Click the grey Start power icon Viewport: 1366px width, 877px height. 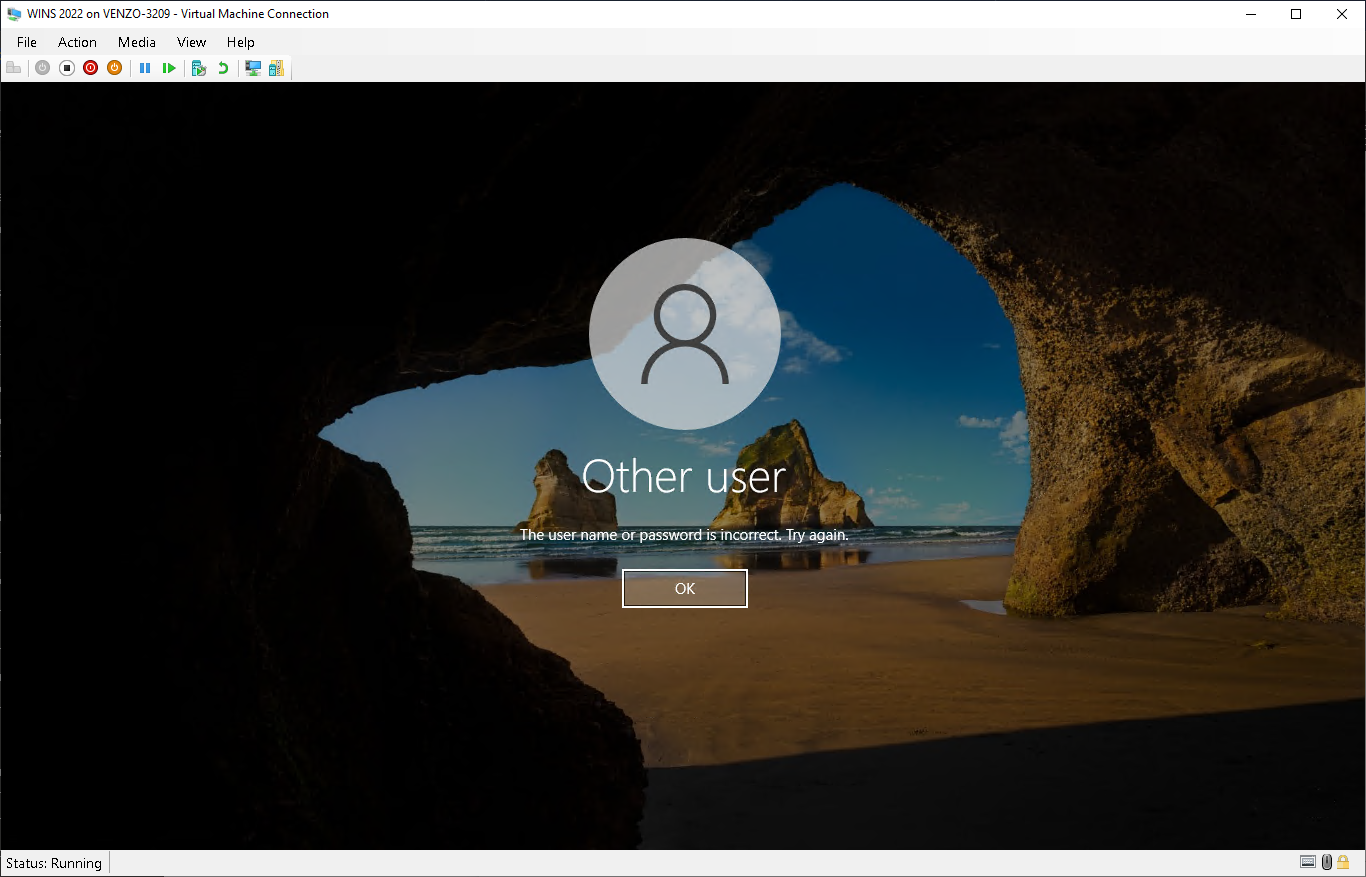pyautogui.click(x=42, y=68)
